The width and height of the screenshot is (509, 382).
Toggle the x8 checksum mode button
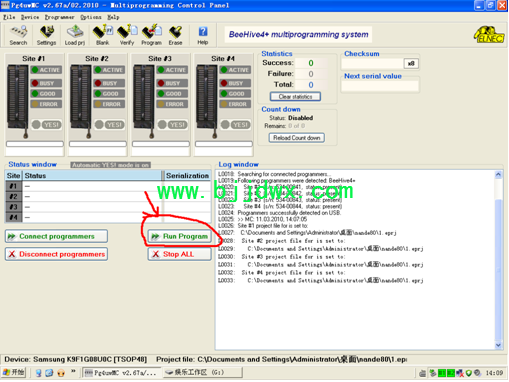tap(411, 63)
